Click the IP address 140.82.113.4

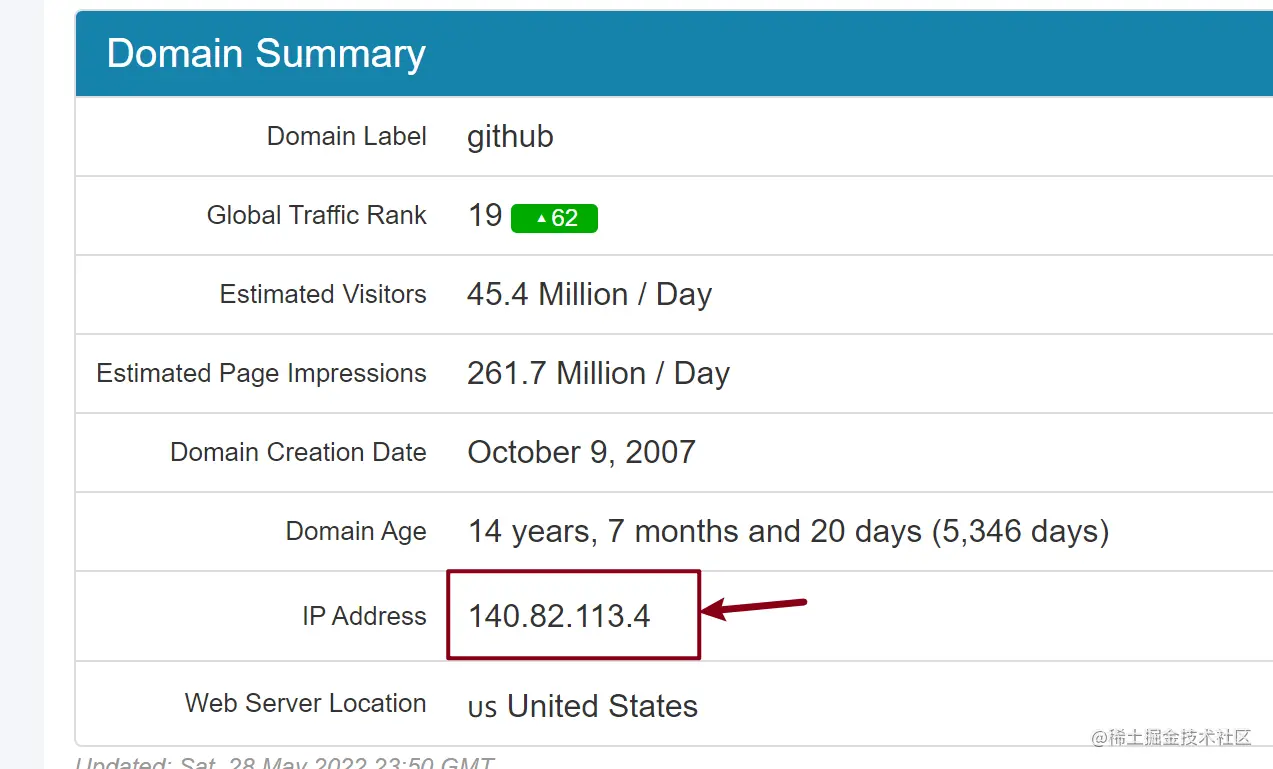pos(559,616)
